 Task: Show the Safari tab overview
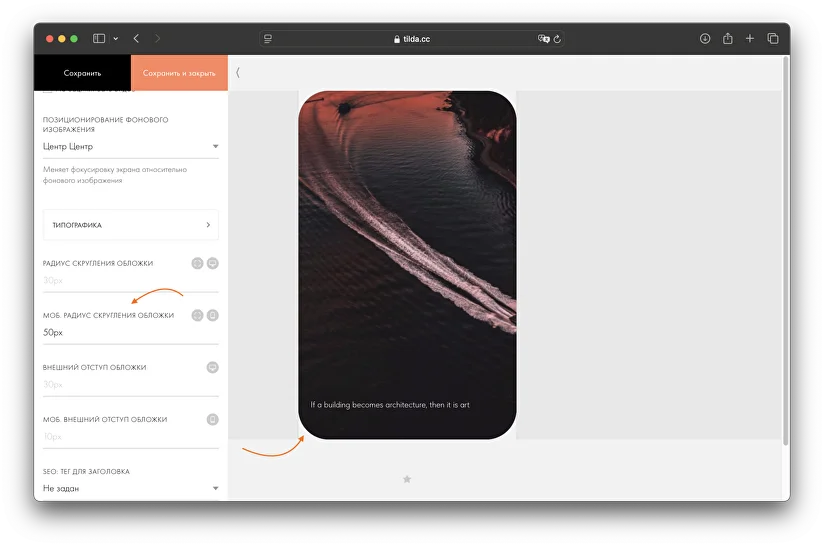(x=773, y=39)
